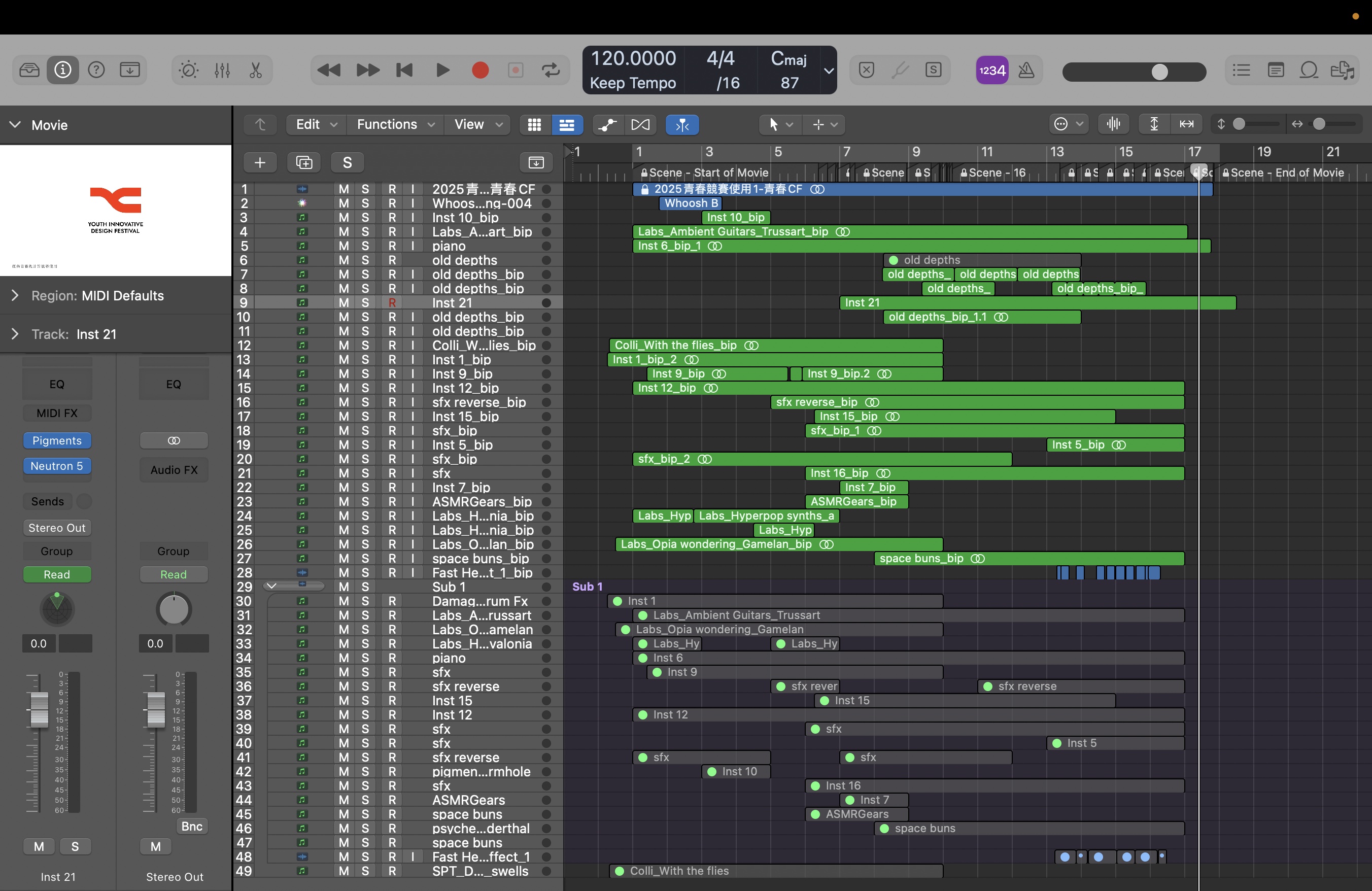Click the 120.0000 tempo display
This screenshot has height=891, width=1372.
tap(633, 58)
